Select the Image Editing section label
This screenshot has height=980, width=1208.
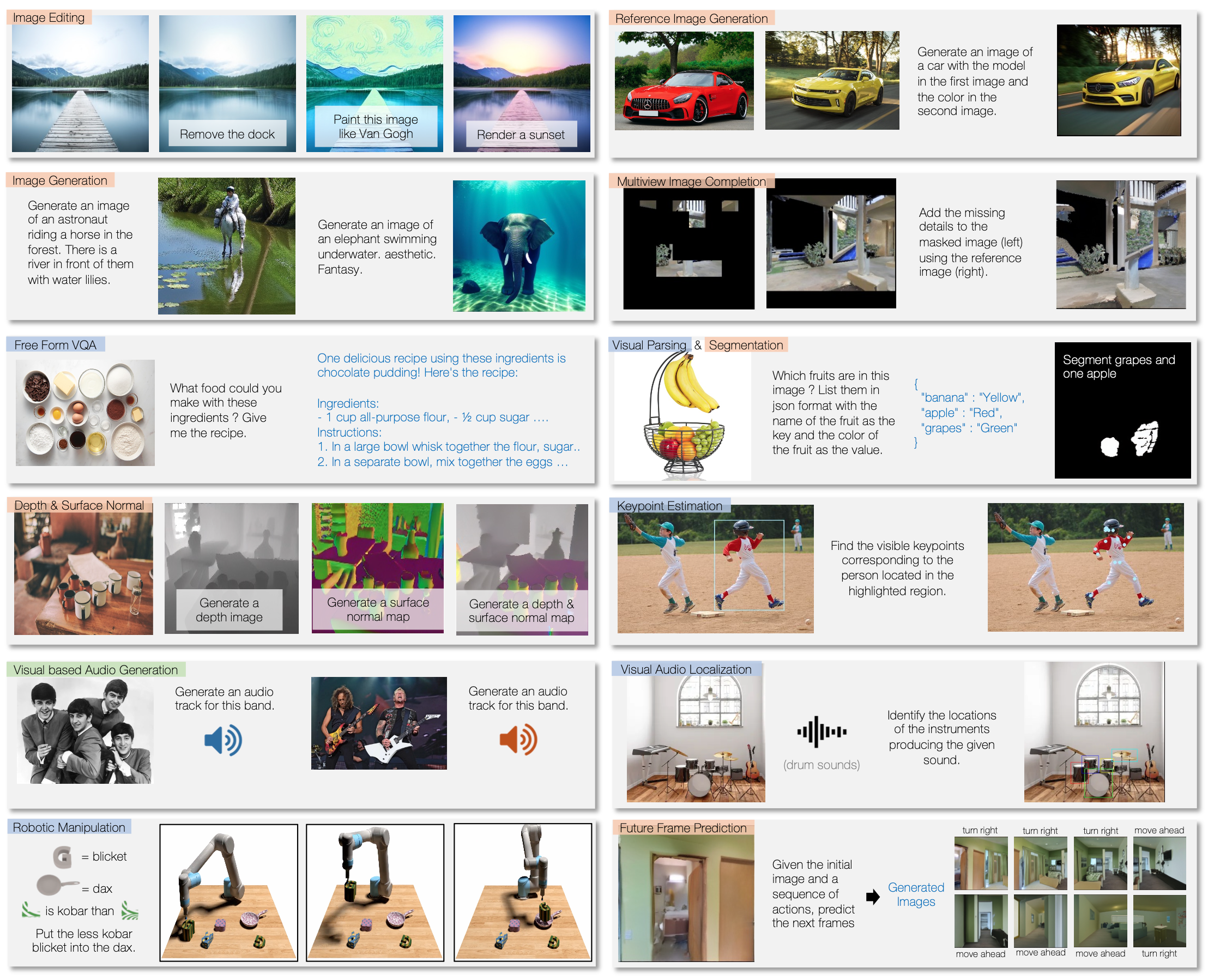point(49,17)
